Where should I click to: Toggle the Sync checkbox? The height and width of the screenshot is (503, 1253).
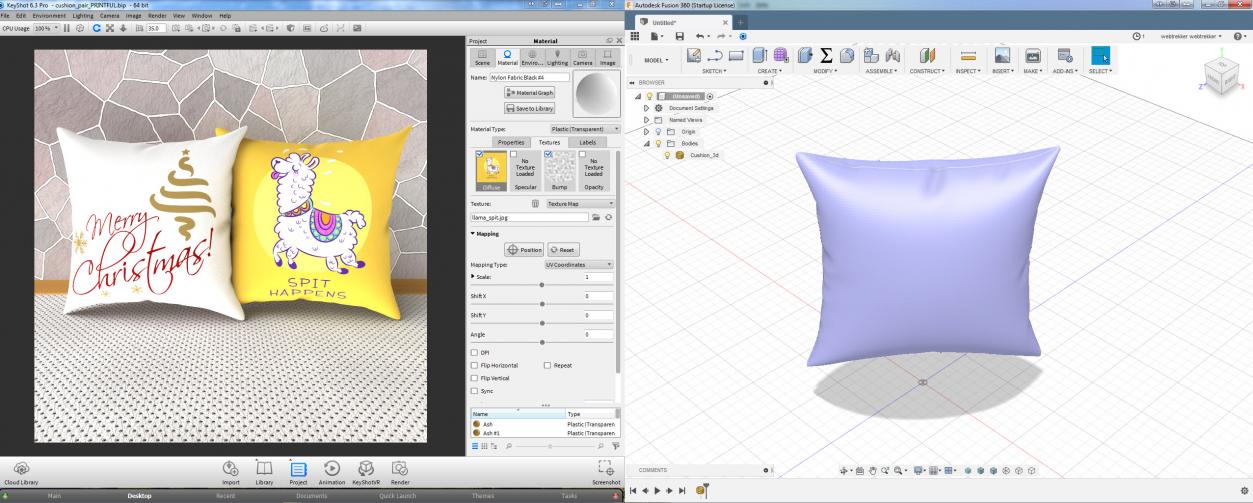point(474,391)
